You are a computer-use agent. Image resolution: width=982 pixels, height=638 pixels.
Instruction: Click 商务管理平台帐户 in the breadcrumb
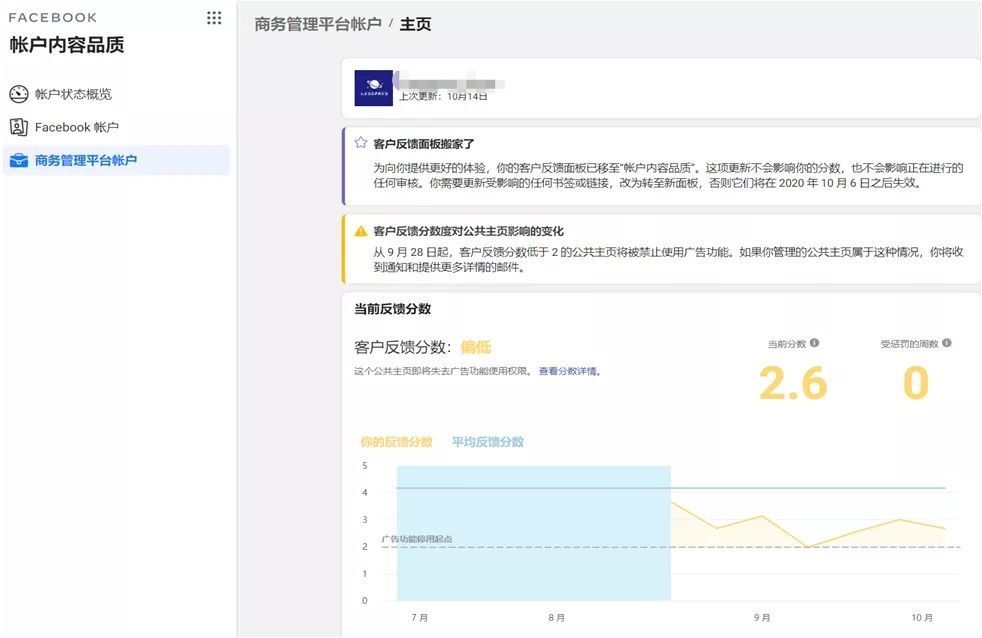[x=315, y=23]
